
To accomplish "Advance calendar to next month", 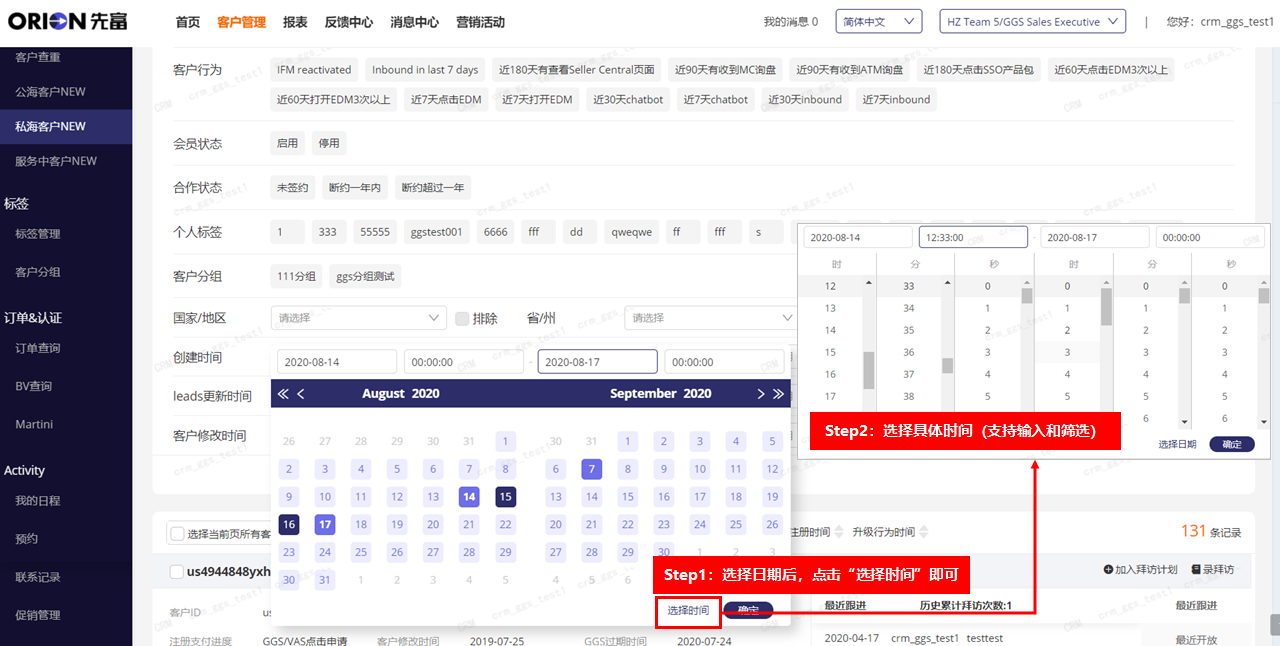I will click(x=761, y=394).
